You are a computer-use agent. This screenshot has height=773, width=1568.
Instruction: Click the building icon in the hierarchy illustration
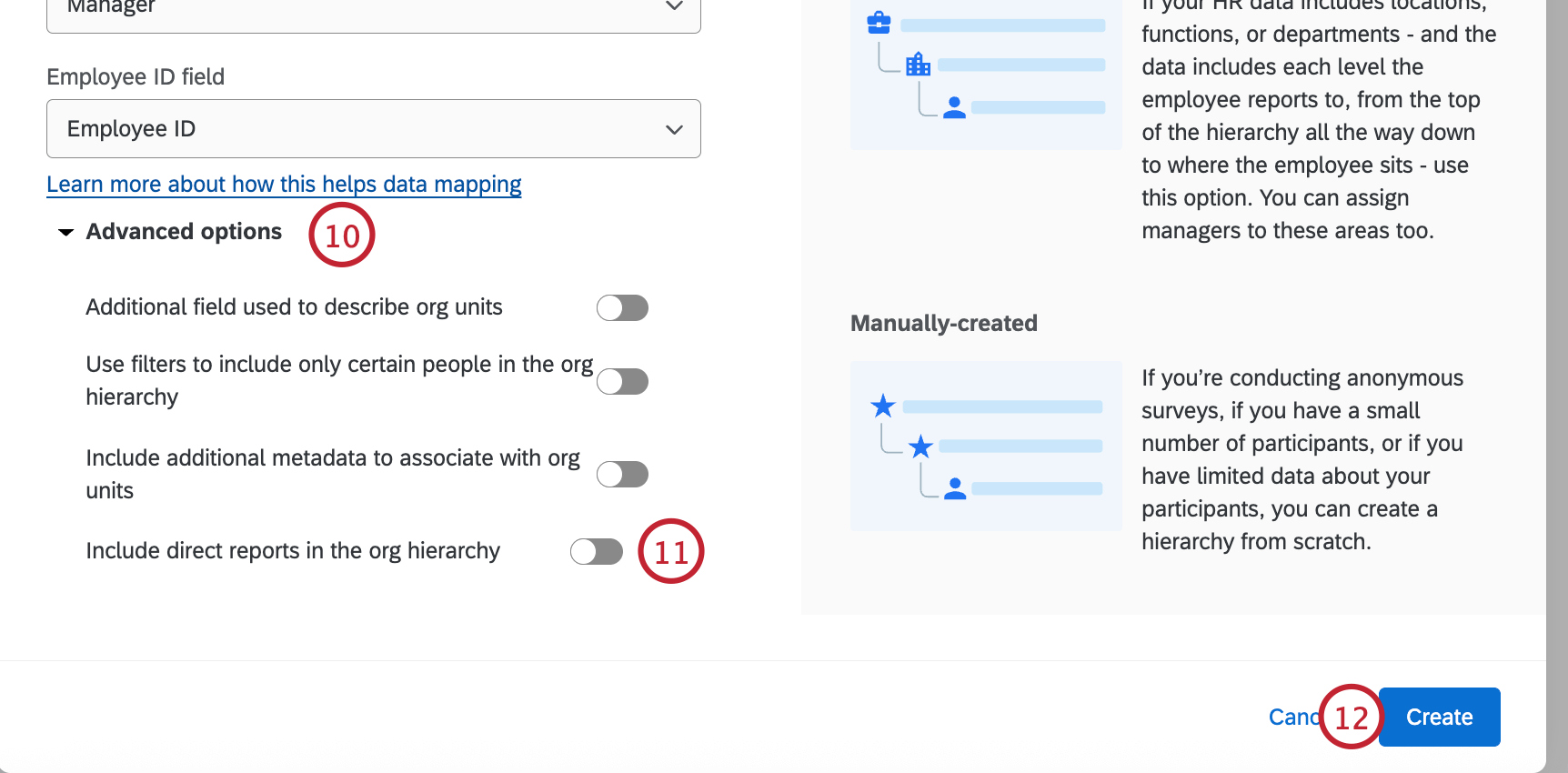point(918,64)
